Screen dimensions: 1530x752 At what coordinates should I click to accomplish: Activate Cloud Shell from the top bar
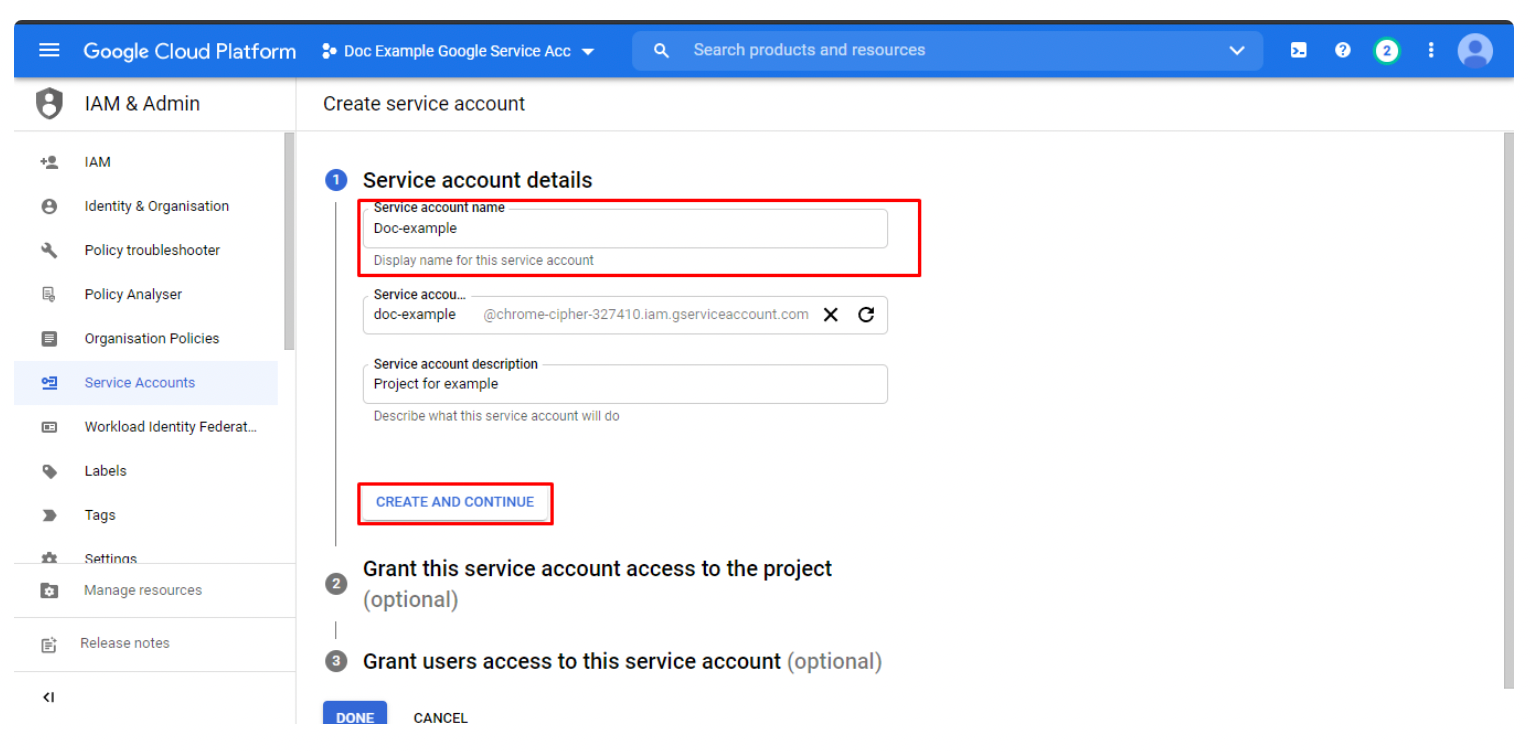pos(1298,50)
